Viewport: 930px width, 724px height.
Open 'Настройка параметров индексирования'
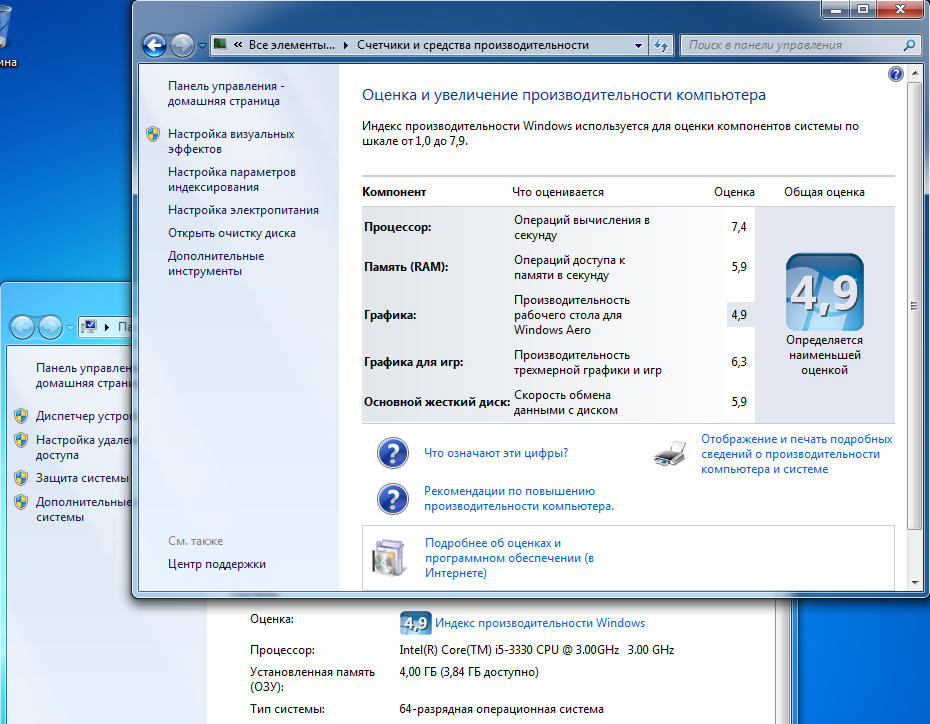(231, 180)
